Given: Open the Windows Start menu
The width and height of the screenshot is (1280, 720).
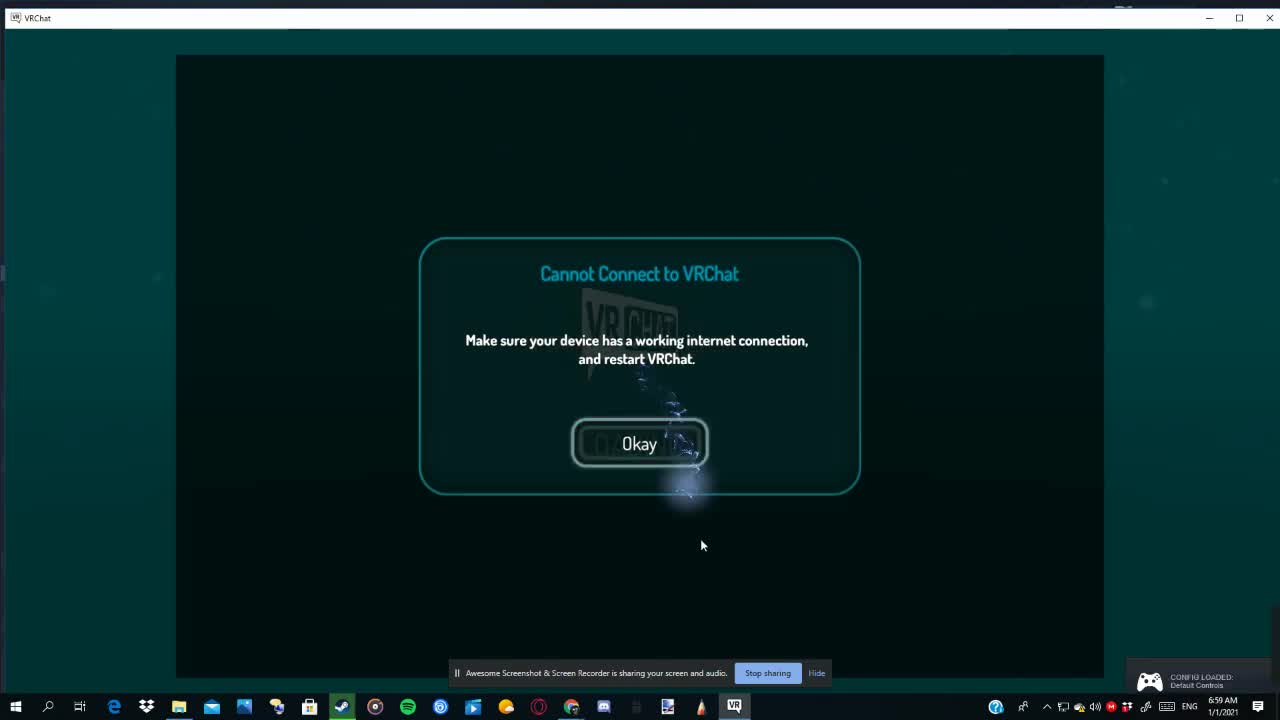Looking at the screenshot, I should coord(15,707).
